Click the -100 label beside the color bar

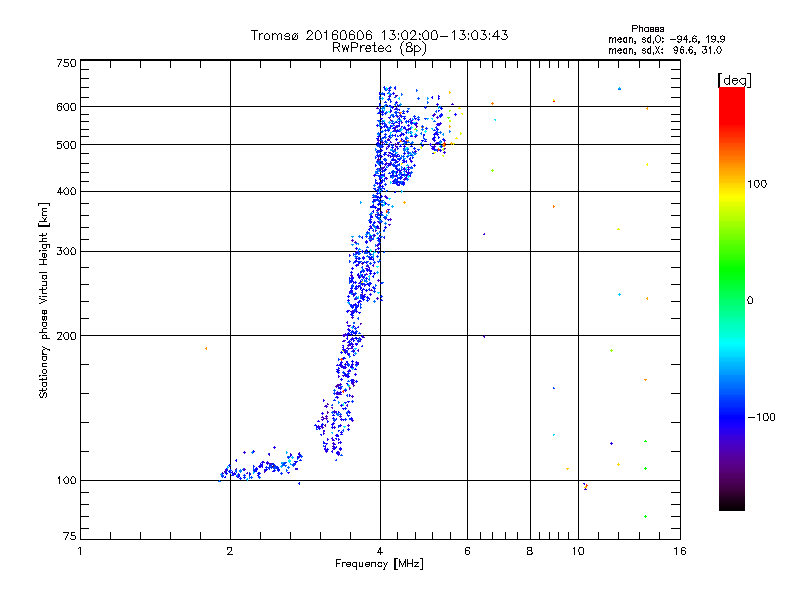click(761, 417)
